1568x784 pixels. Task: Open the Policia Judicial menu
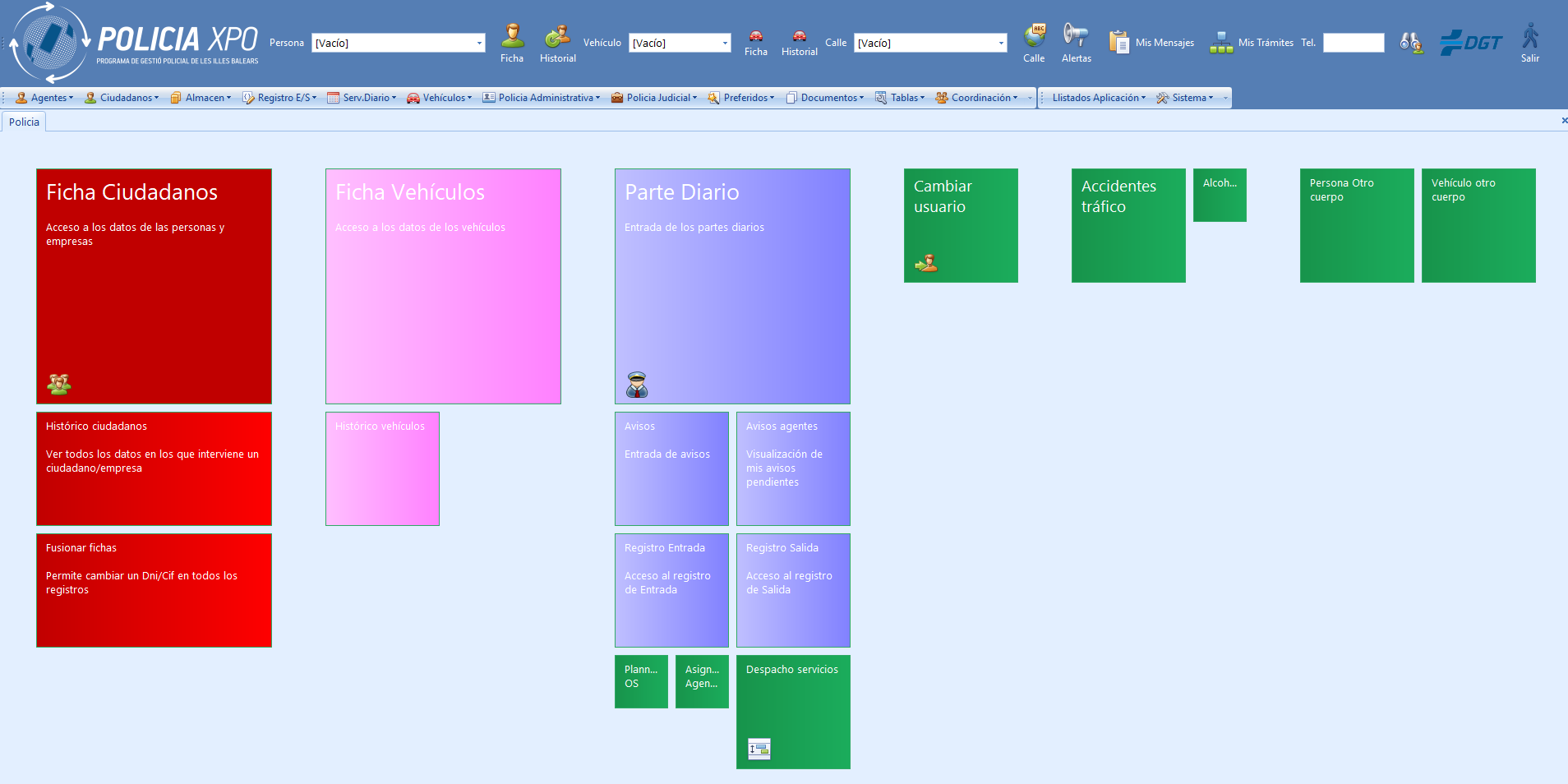click(654, 98)
